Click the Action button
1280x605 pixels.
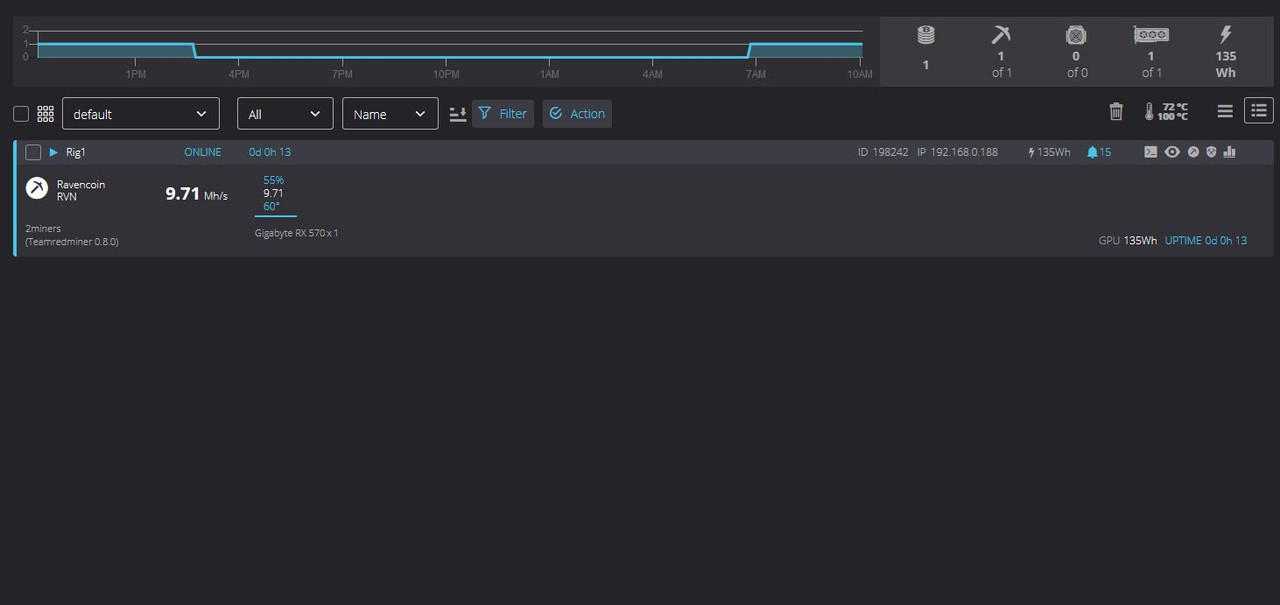(577, 114)
